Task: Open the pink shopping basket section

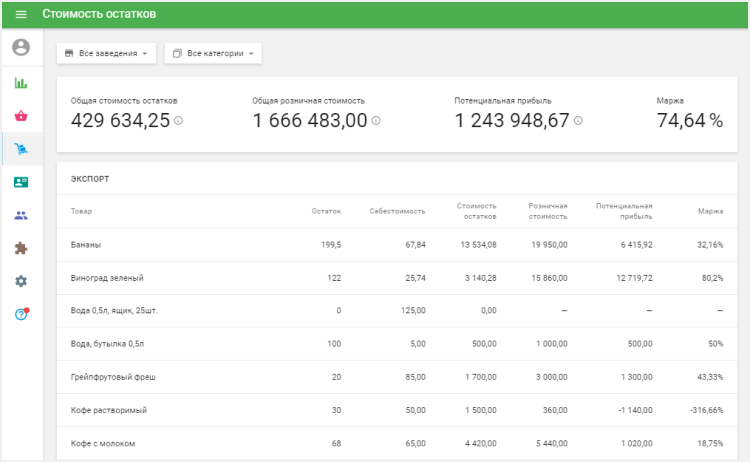Action: pos(21,116)
